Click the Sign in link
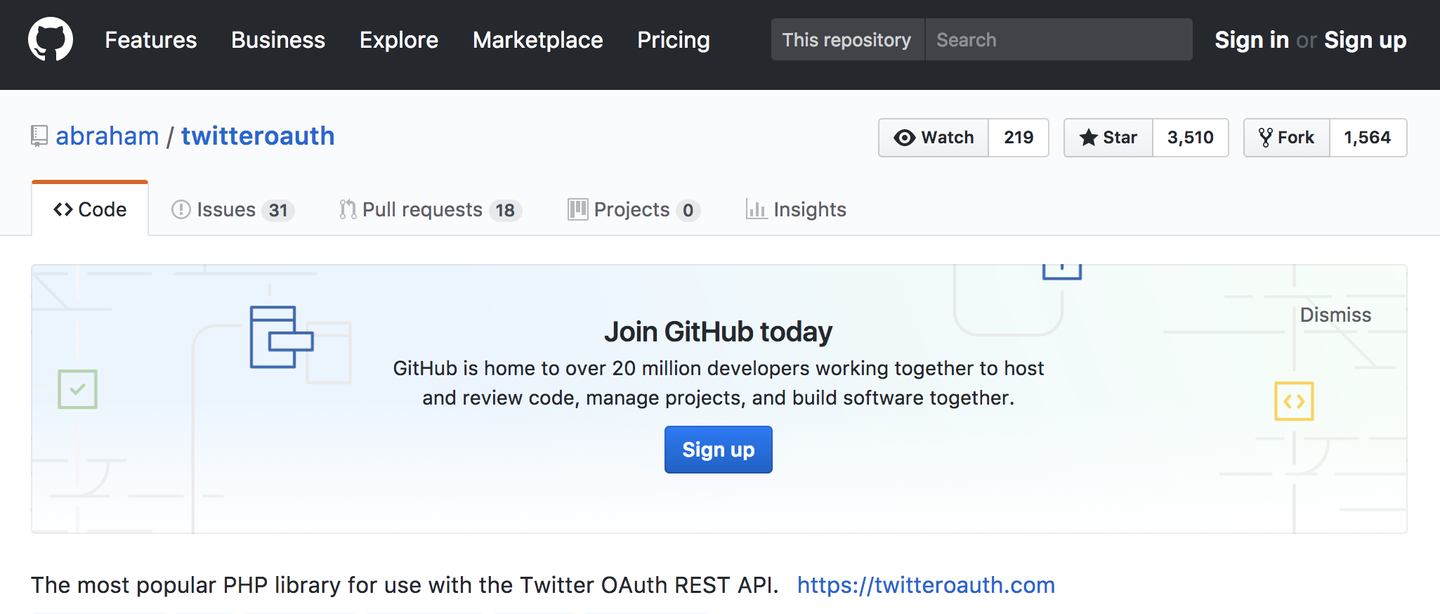Viewport: 1440px width, 614px height. point(1251,40)
